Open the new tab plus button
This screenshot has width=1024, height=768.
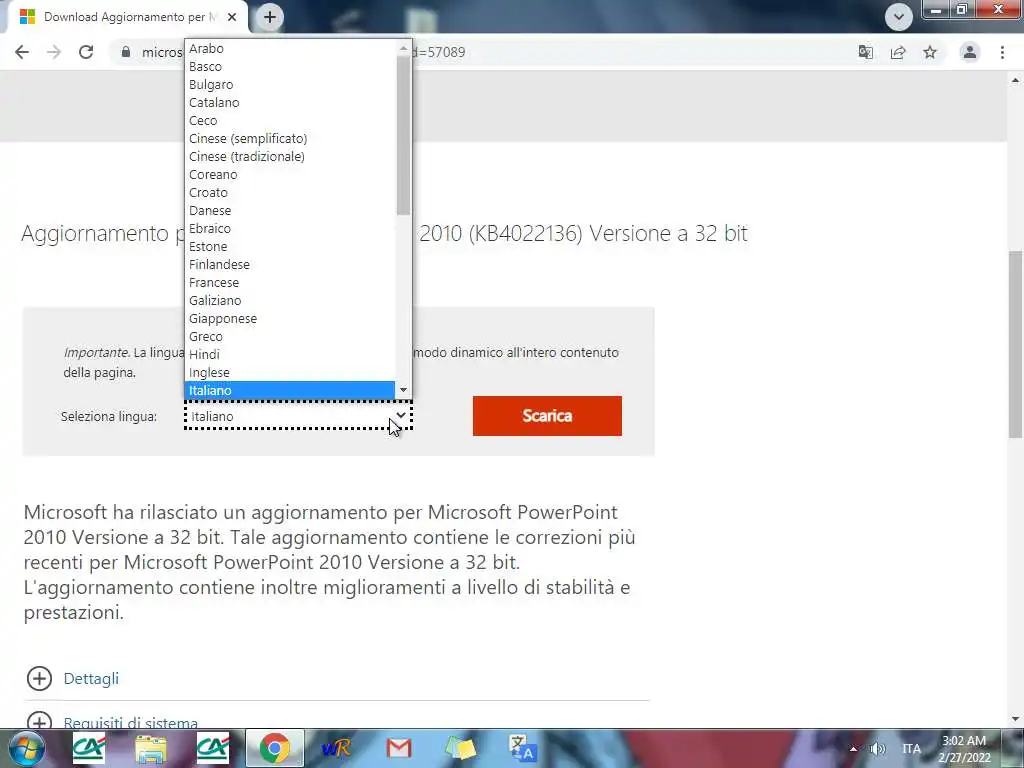pos(270,17)
